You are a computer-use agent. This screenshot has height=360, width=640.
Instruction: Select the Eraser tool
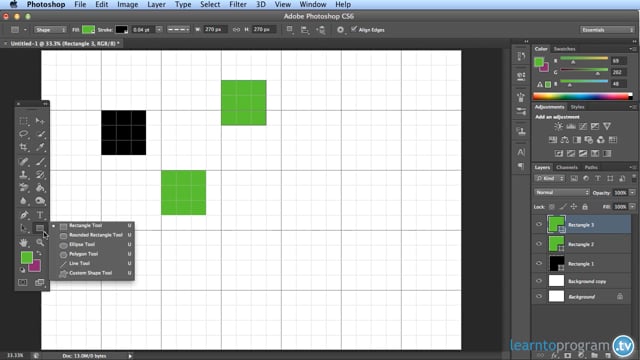pyautogui.click(x=23, y=188)
